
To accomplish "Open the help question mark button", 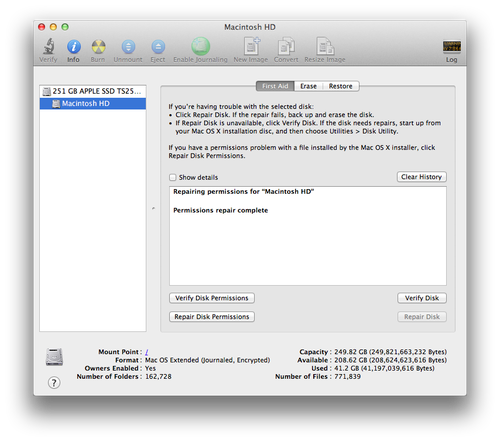I will pos(54,382).
